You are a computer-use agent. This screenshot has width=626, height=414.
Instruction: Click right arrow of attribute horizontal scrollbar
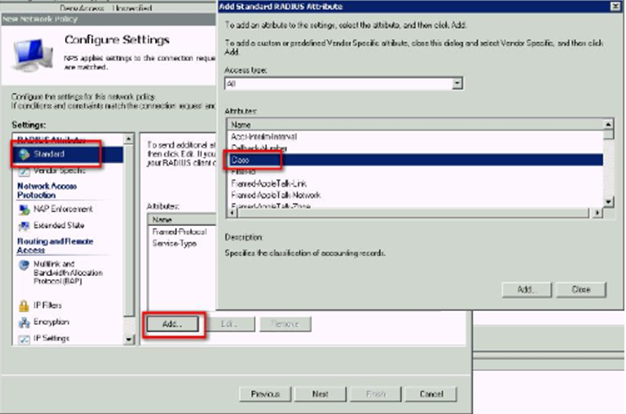click(597, 213)
